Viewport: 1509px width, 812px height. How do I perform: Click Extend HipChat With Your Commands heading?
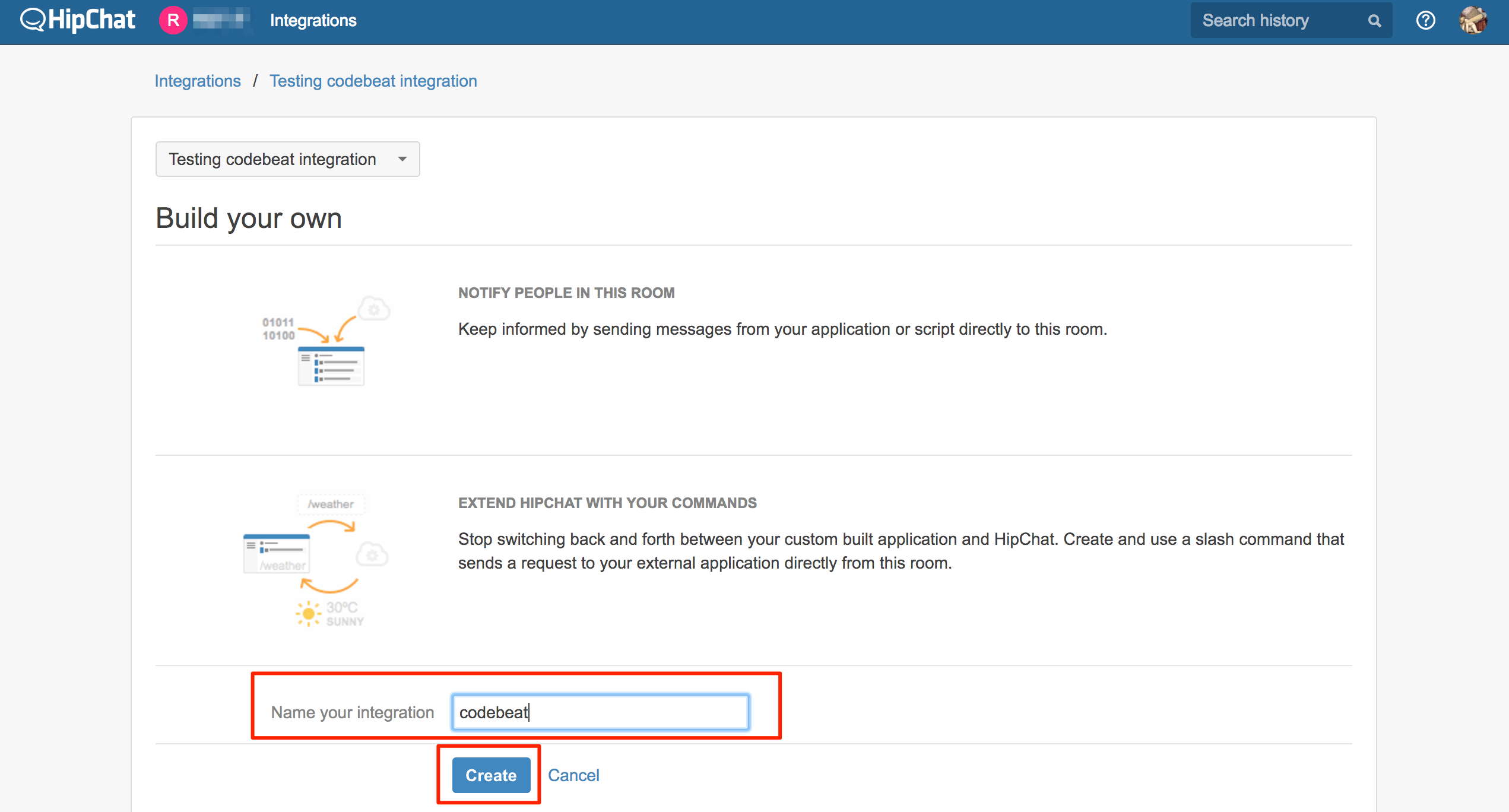(607, 503)
